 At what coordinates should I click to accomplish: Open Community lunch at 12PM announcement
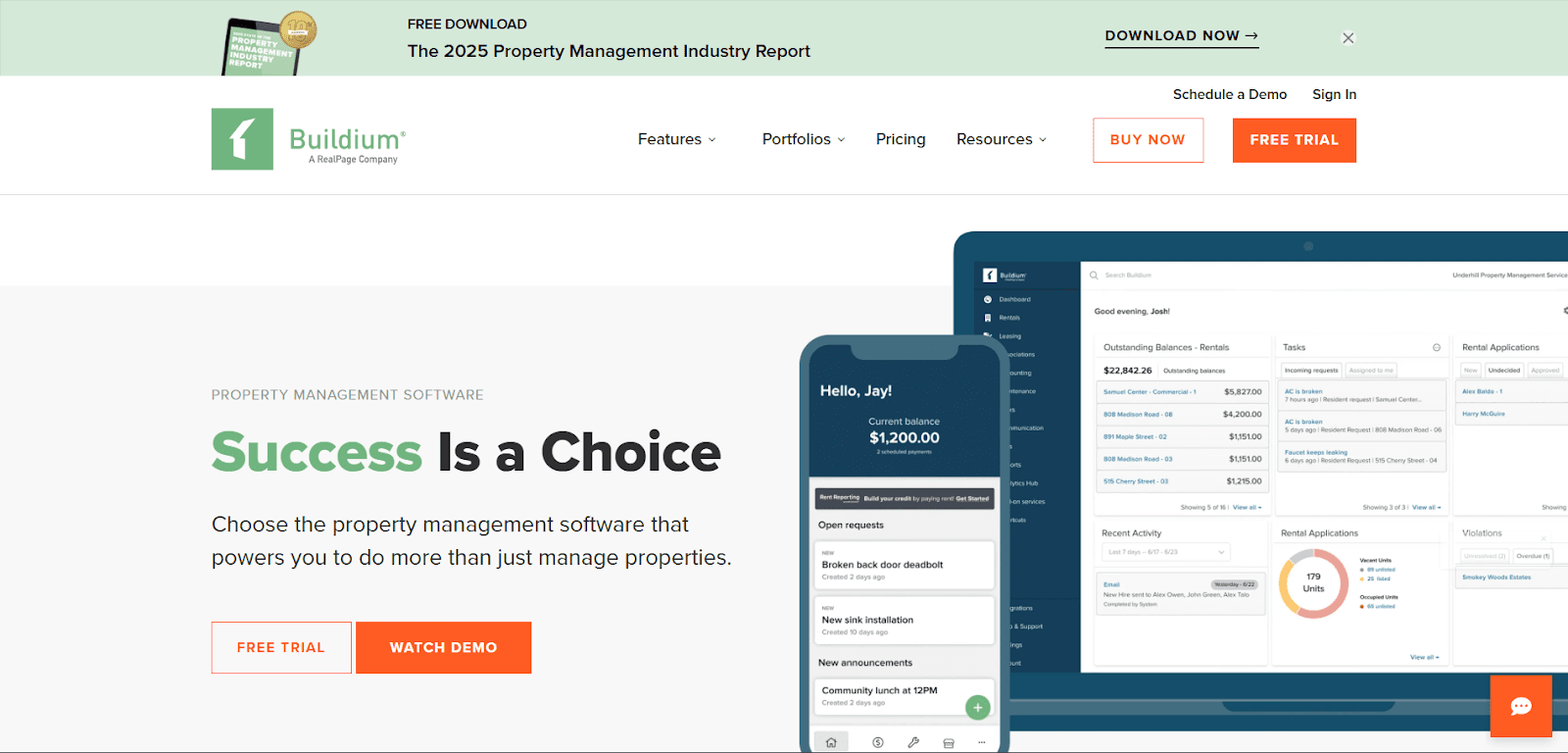click(904, 696)
